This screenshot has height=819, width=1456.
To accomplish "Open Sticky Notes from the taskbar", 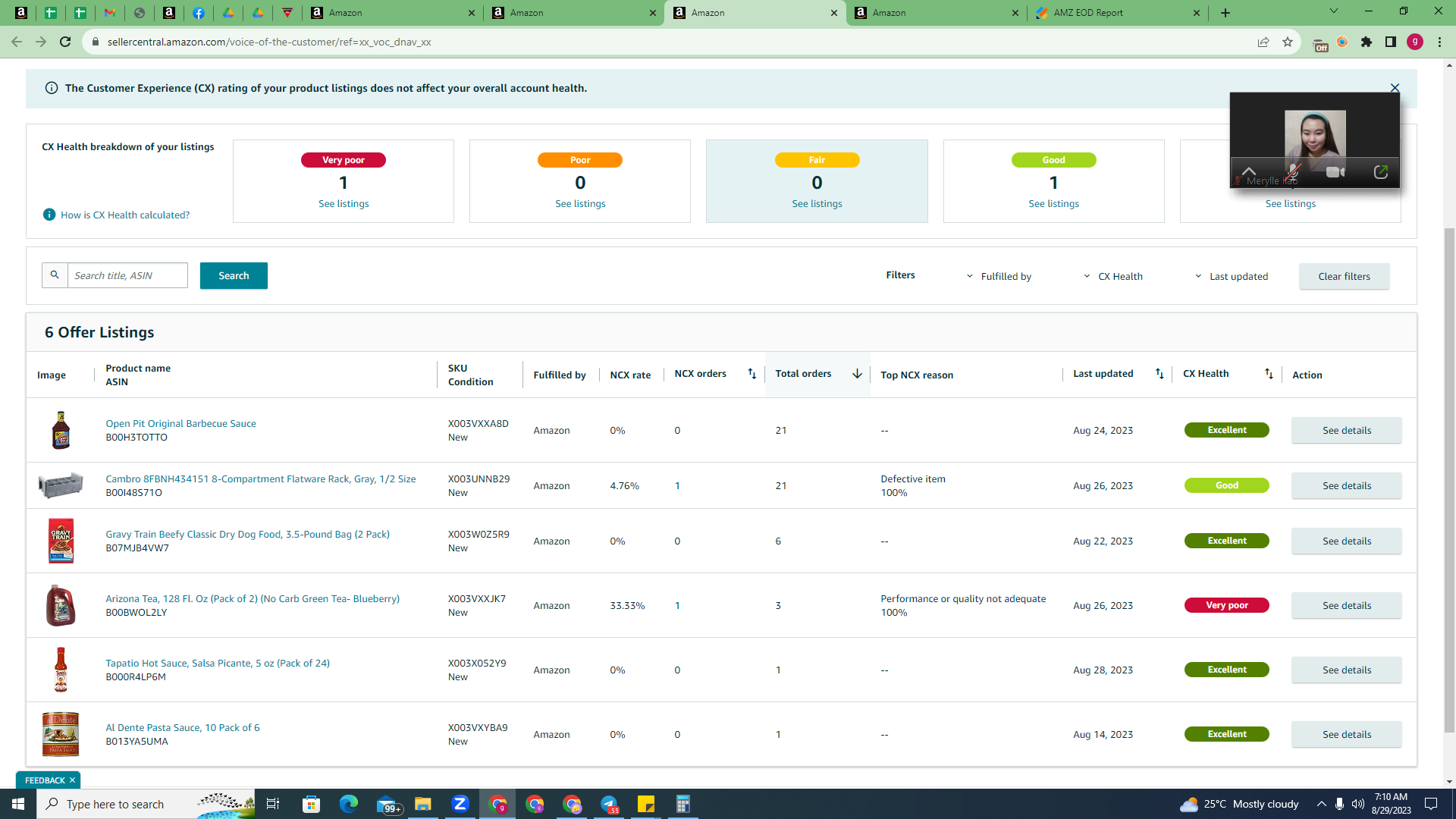I will pos(646,804).
